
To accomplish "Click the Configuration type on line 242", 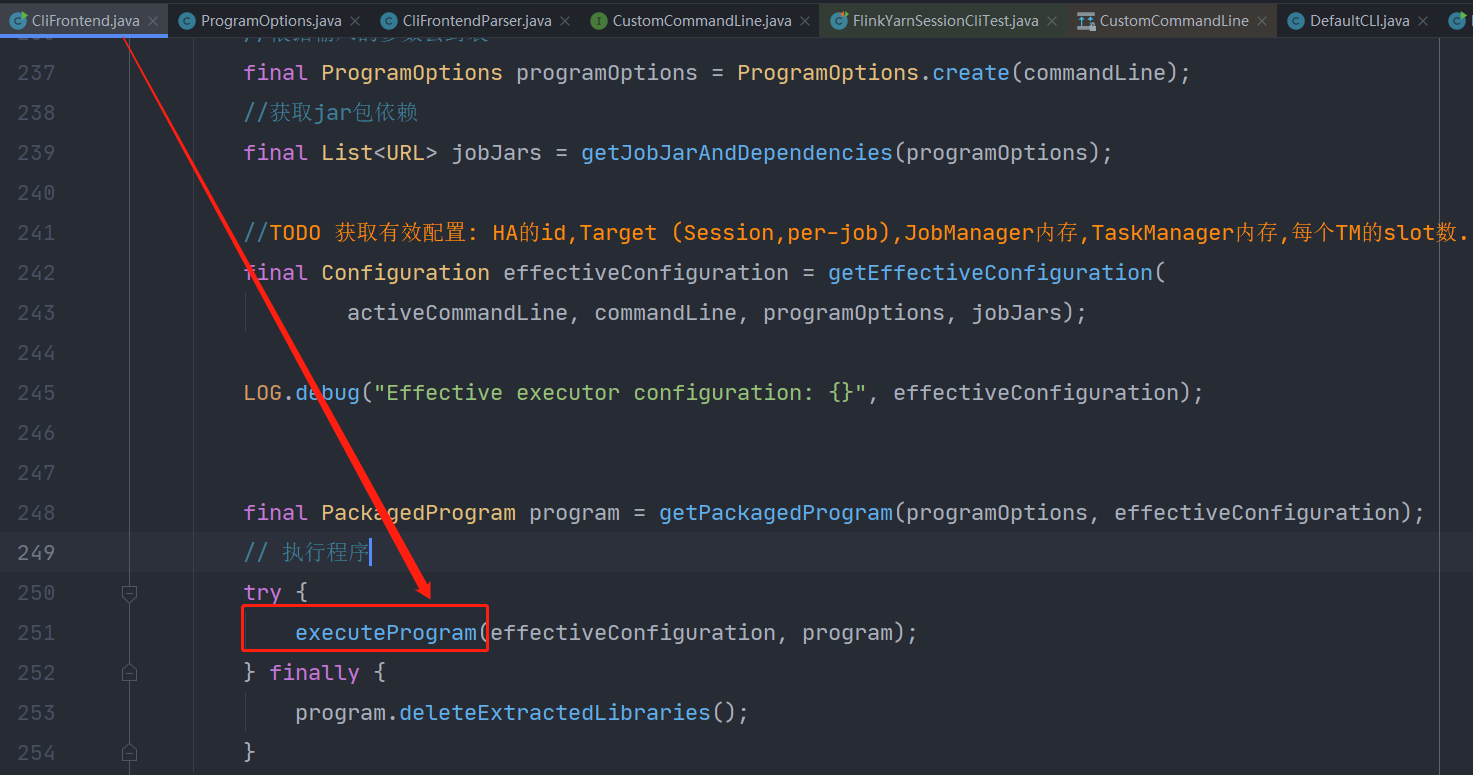I will [x=406, y=273].
